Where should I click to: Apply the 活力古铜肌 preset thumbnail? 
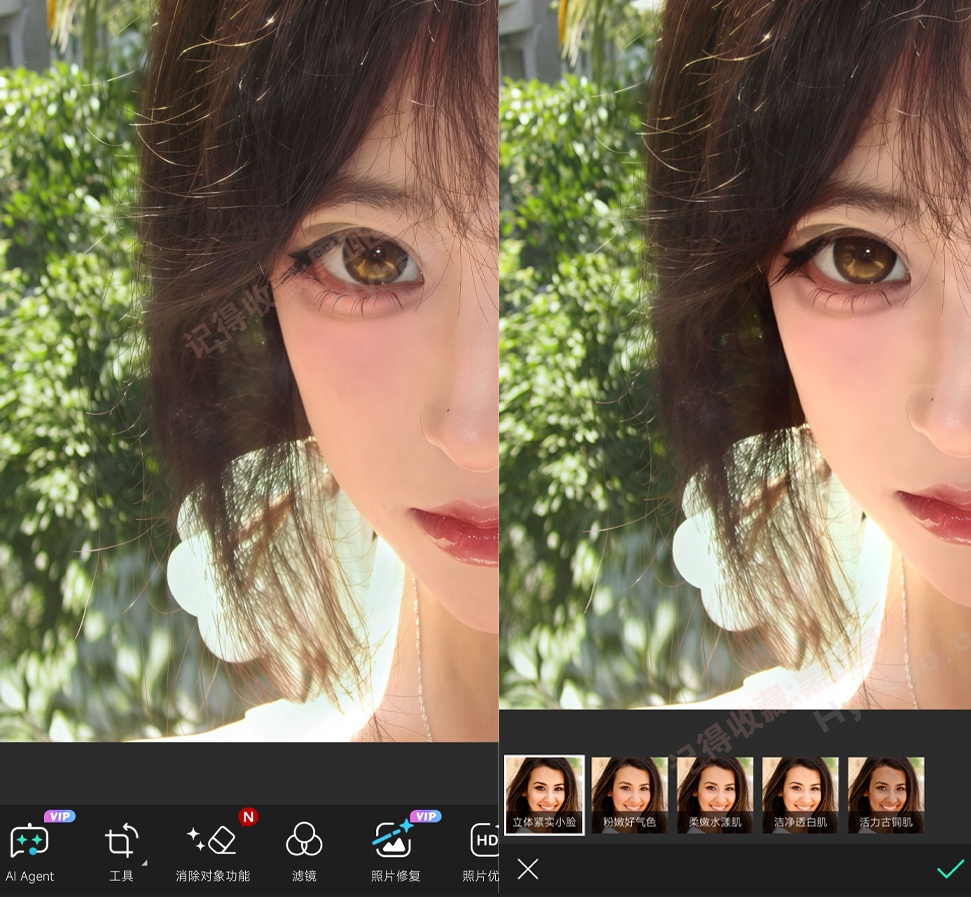coord(886,795)
